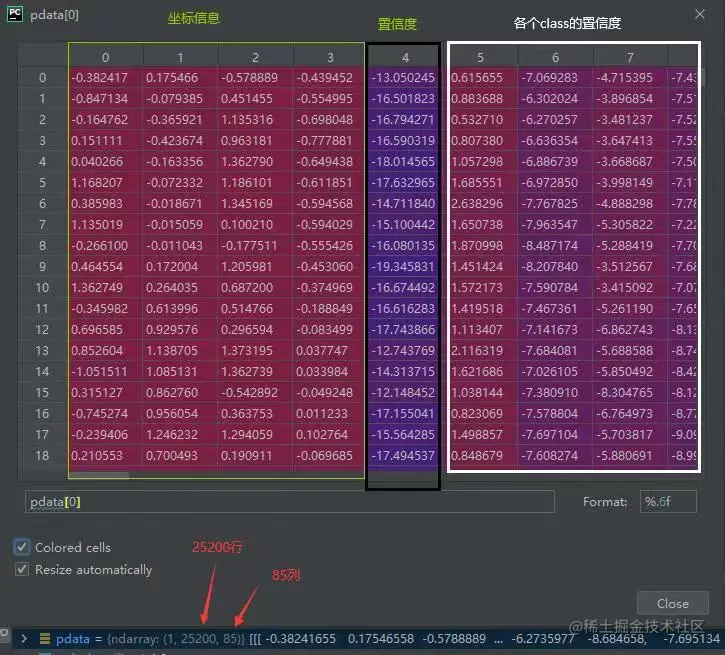The height and width of the screenshot is (655, 725).
Task: Click cell with value -17.494537
Action: pyautogui.click(x=404, y=455)
